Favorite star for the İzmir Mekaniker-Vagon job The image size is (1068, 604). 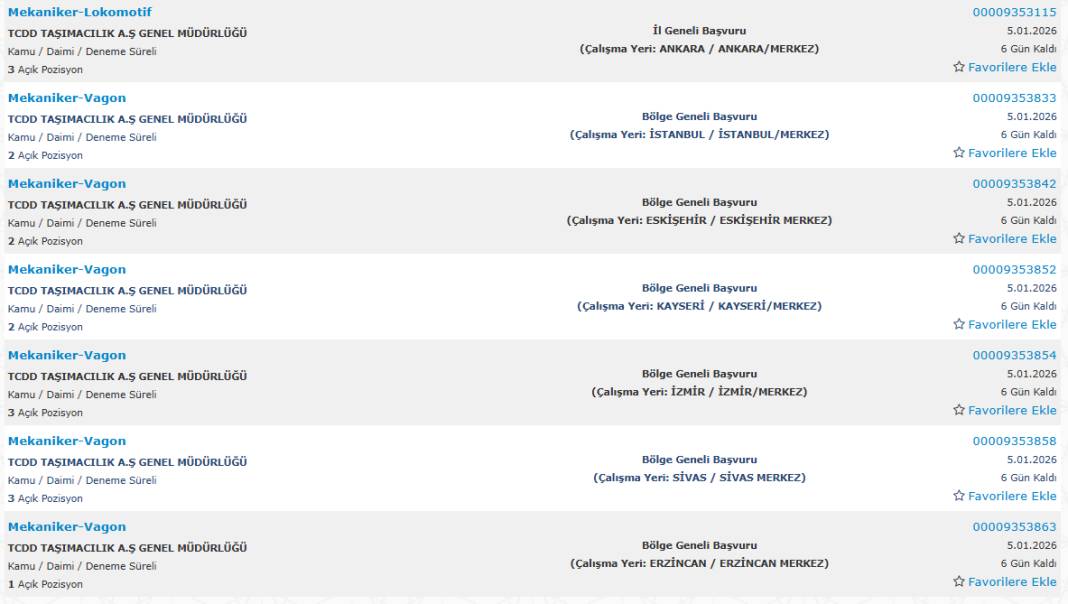coord(959,410)
